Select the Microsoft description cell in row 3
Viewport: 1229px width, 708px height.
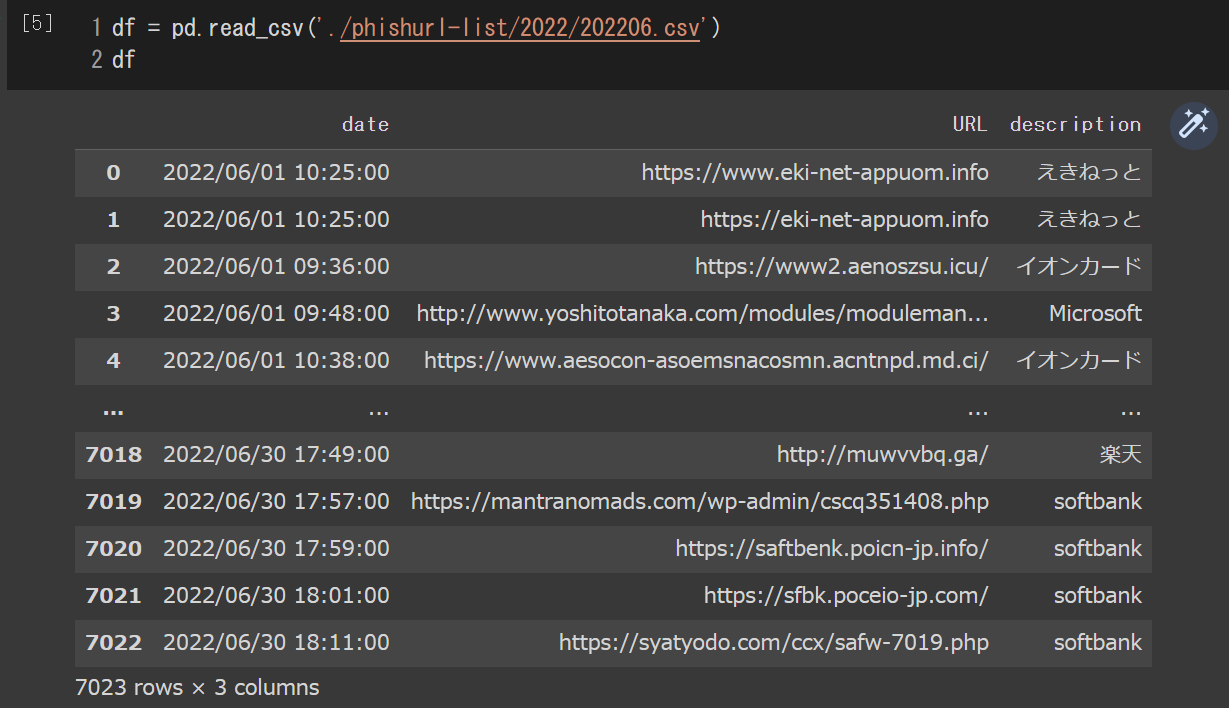pyautogui.click(x=1095, y=313)
